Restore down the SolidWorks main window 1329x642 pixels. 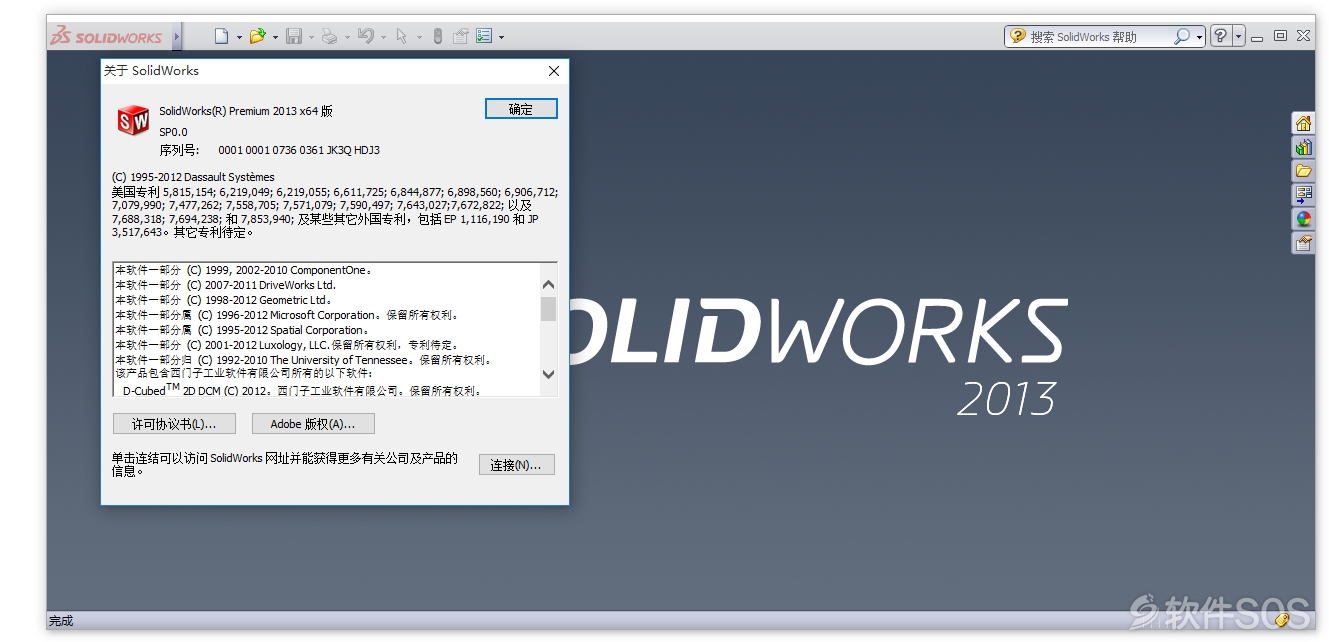1280,36
